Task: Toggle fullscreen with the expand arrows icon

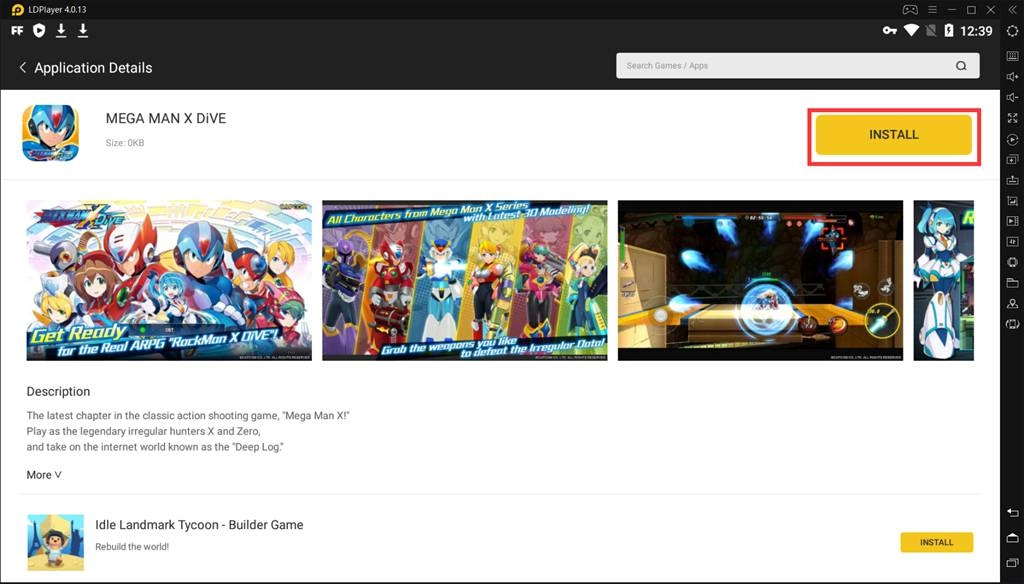Action: click(x=1012, y=118)
